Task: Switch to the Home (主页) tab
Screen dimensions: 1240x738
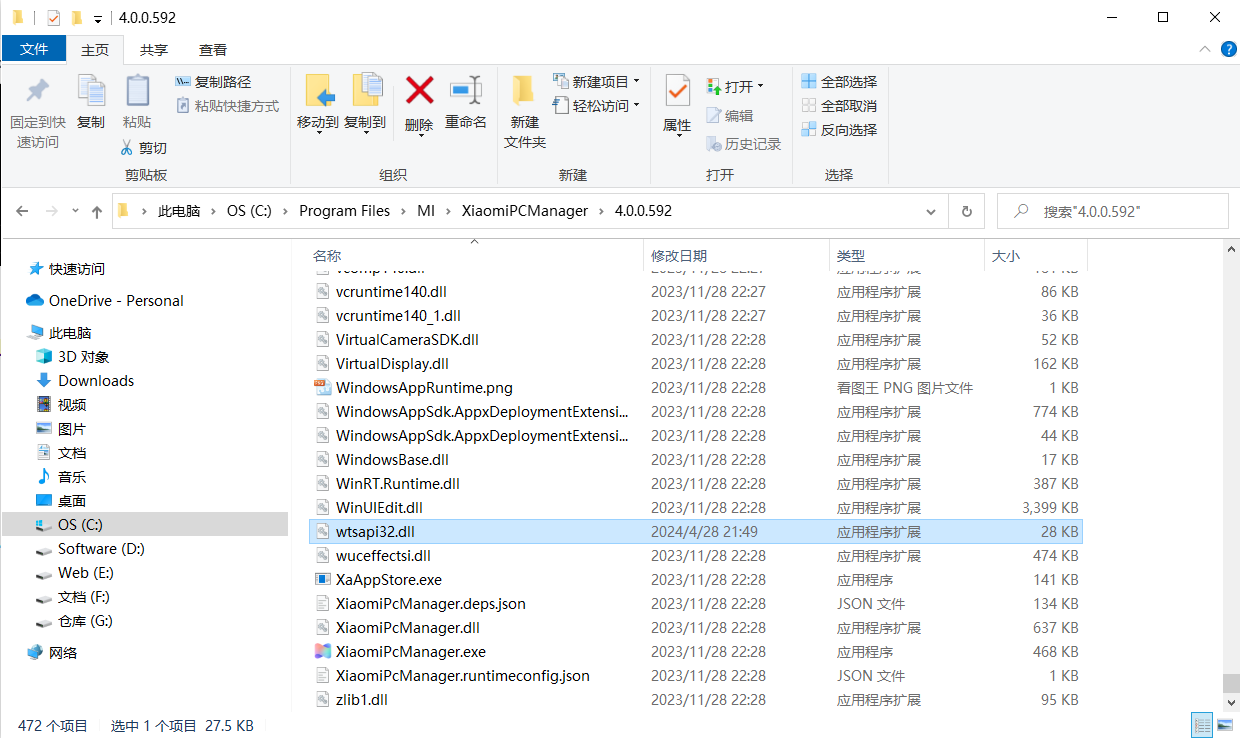Action: (x=95, y=50)
